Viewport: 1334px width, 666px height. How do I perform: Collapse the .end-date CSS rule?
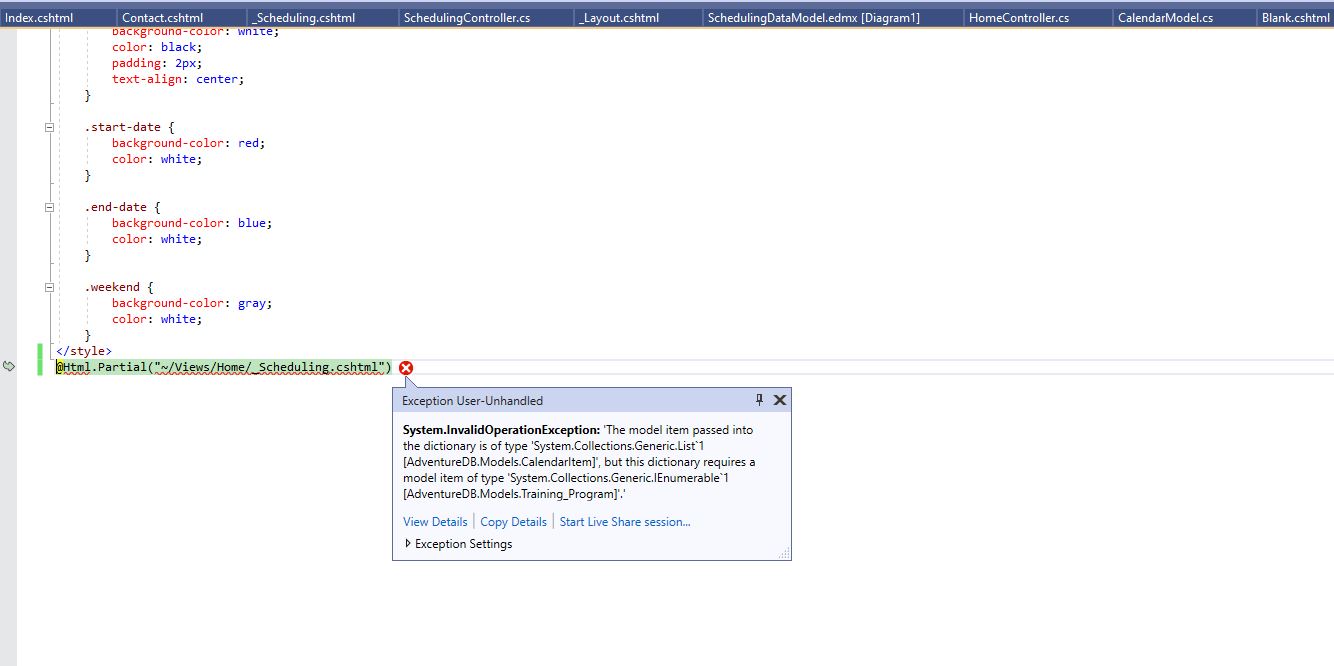49,207
